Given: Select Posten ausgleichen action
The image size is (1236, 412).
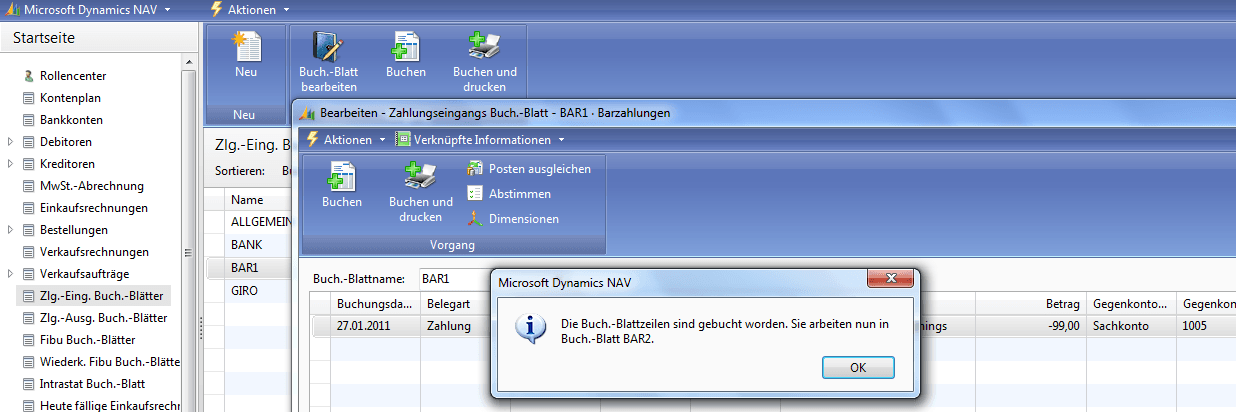Looking at the screenshot, I should [529, 169].
